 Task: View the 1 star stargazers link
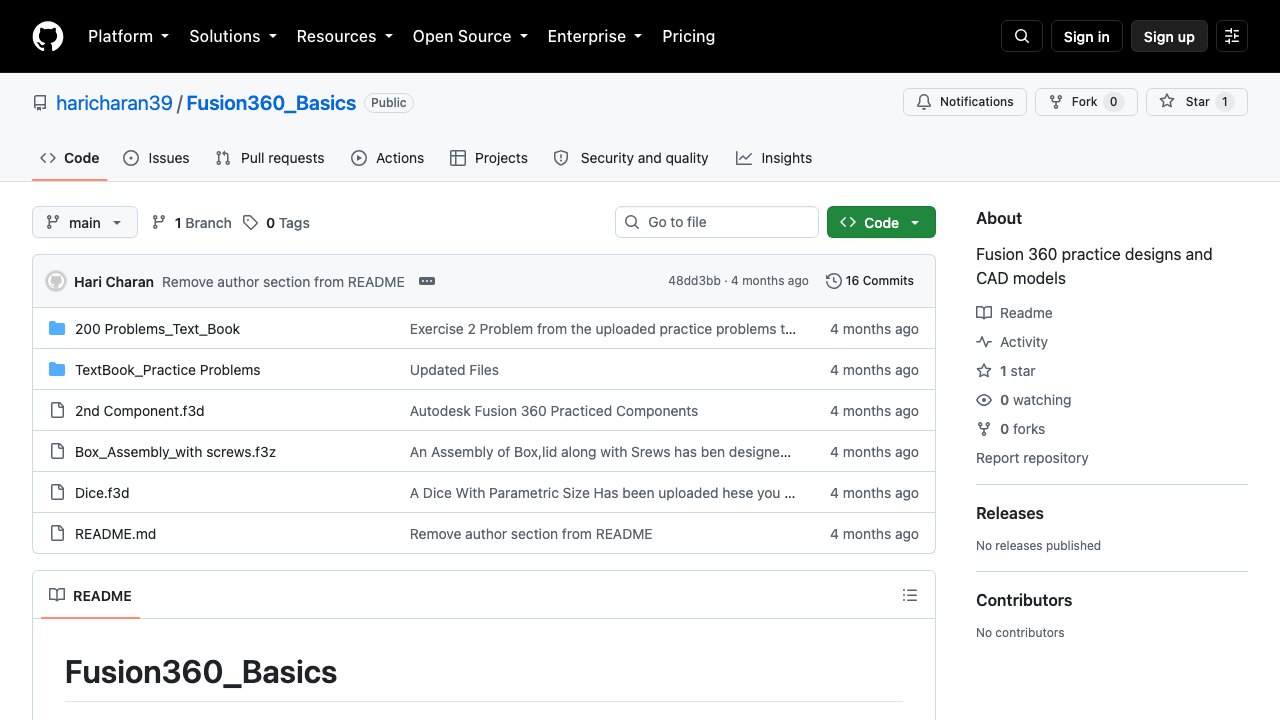(1006, 371)
